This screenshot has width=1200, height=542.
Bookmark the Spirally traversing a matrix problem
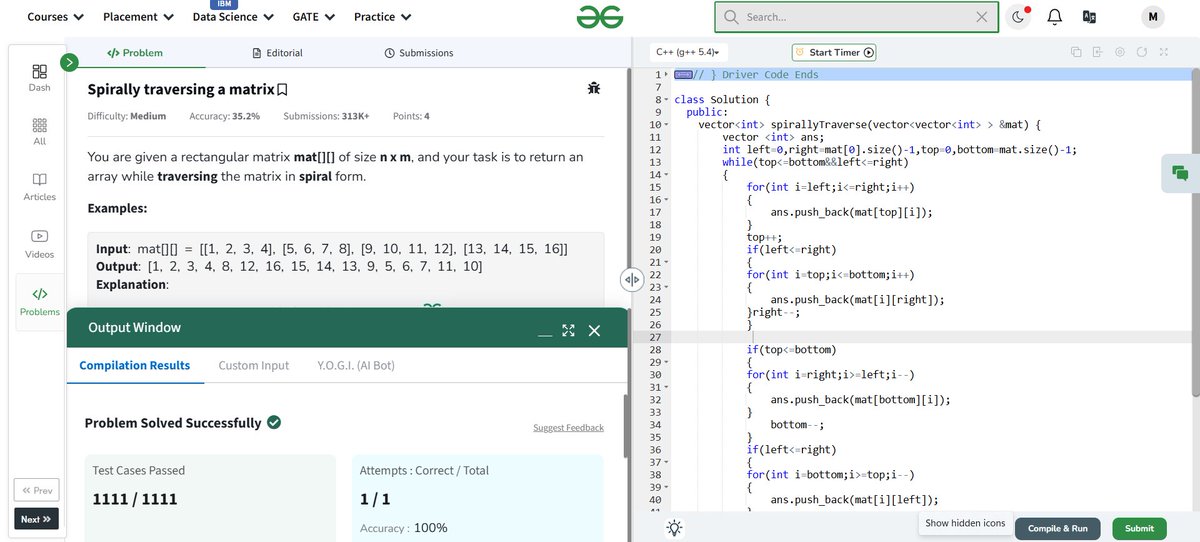pyautogui.click(x=282, y=90)
